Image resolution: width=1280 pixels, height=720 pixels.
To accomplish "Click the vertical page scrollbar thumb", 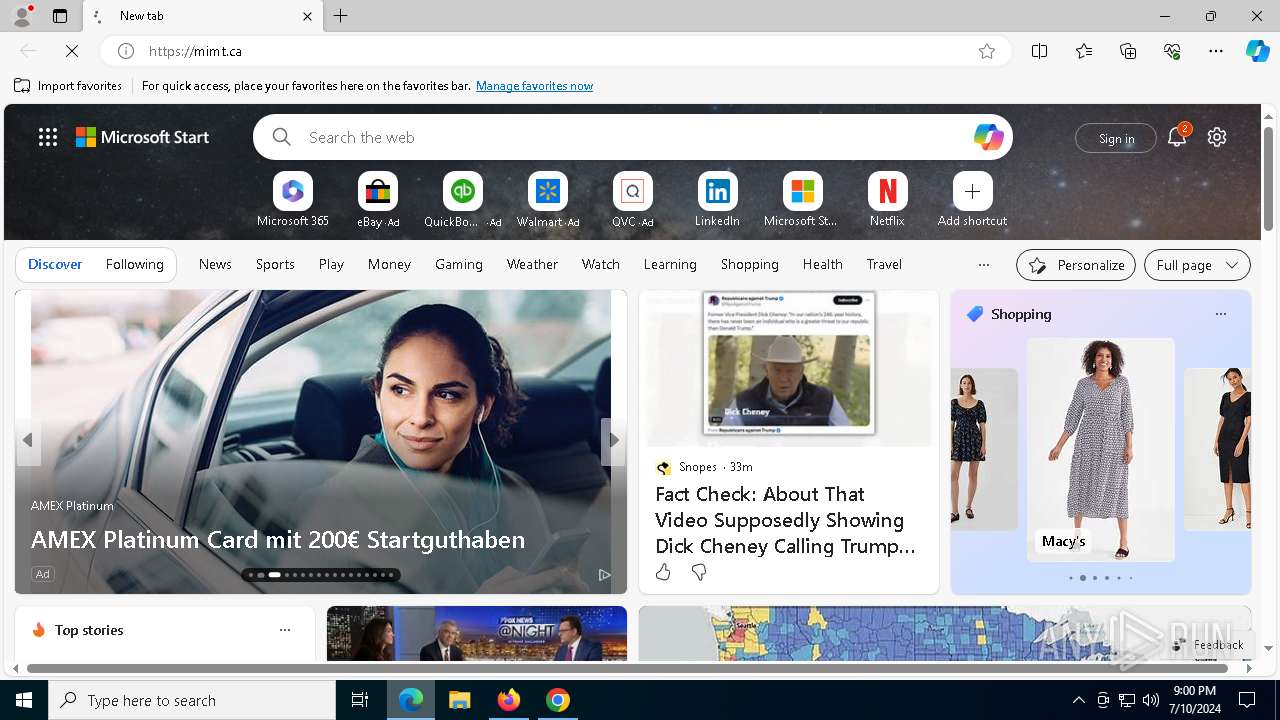I will pyautogui.click(x=1268, y=178).
